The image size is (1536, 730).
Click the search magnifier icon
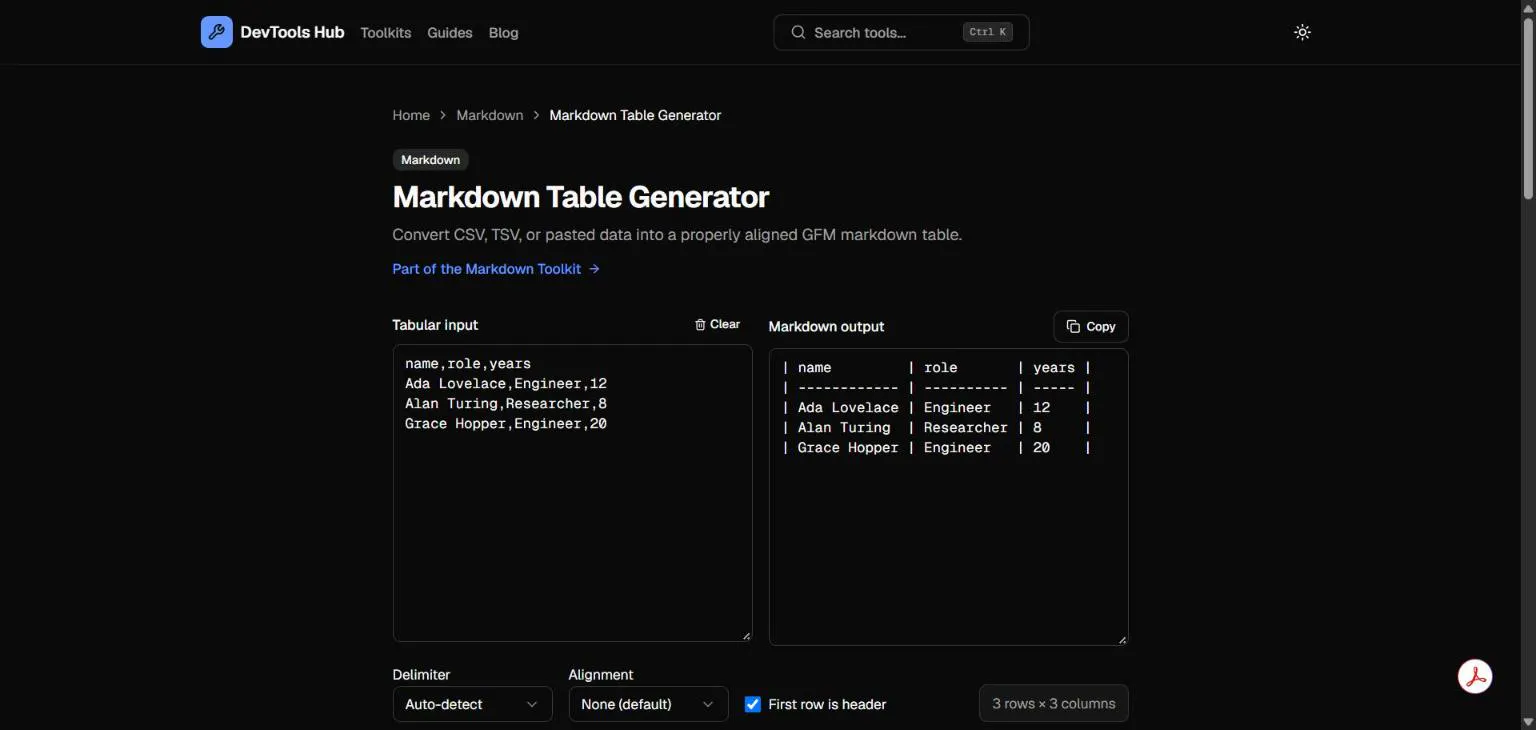click(x=798, y=32)
